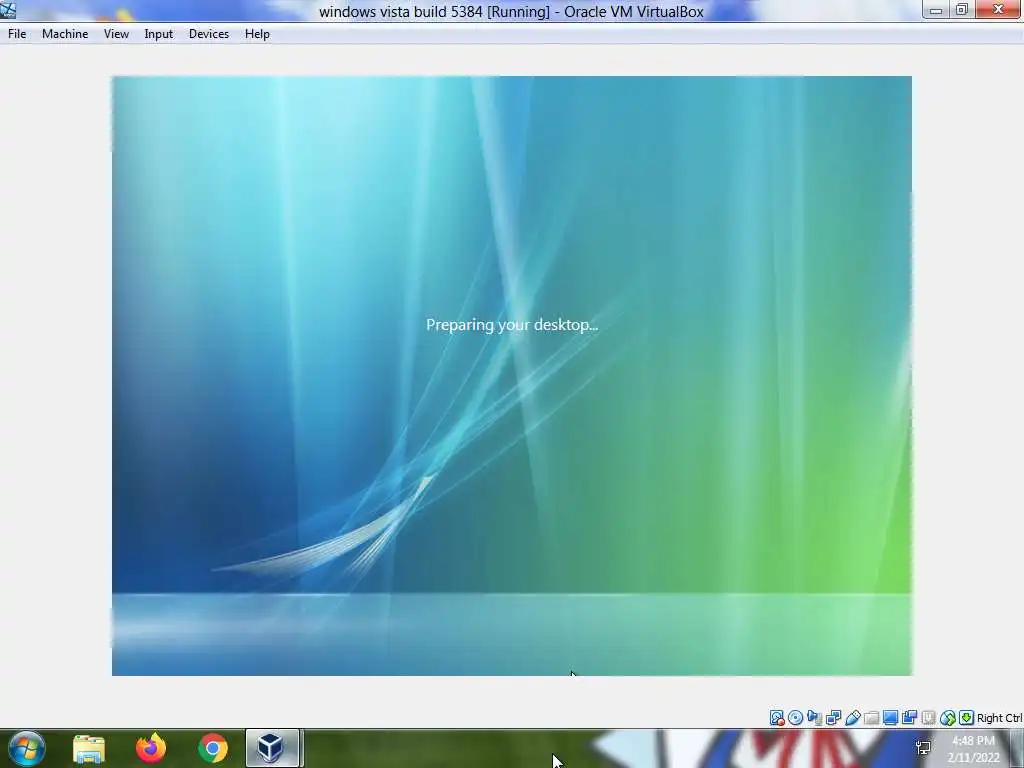The image size is (1024, 768).
Task: Click the optical disc status icon
Action: (795, 718)
